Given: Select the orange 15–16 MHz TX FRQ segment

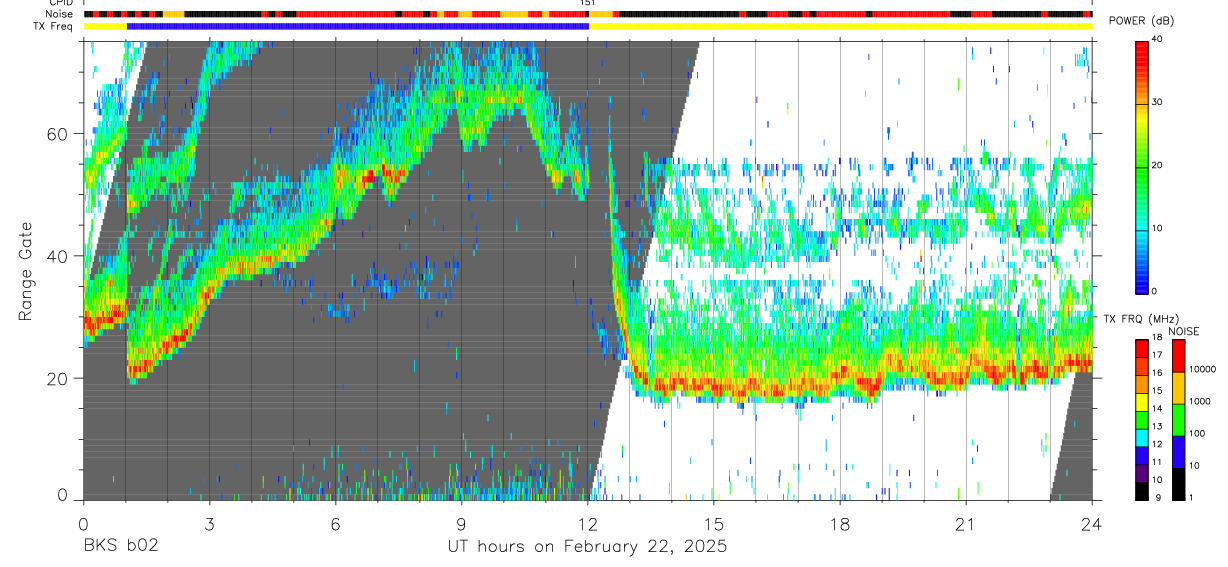Looking at the screenshot, I should click(x=1140, y=384).
